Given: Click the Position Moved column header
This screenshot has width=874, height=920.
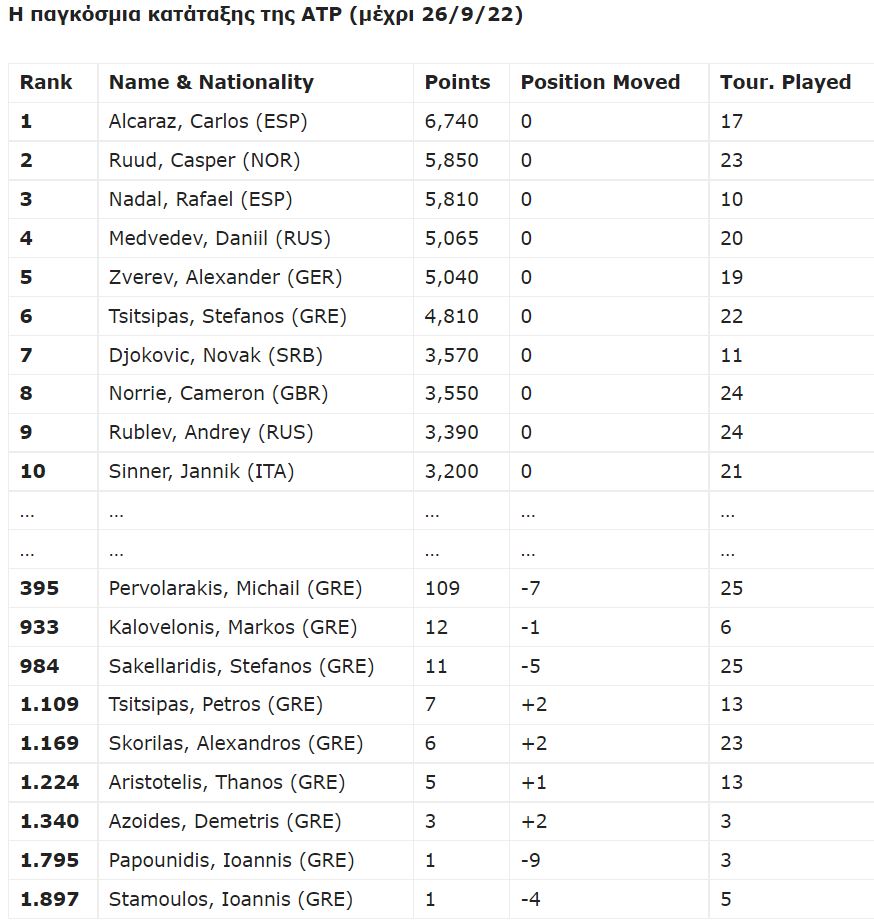Looking at the screenshot, I should (600, 82).
